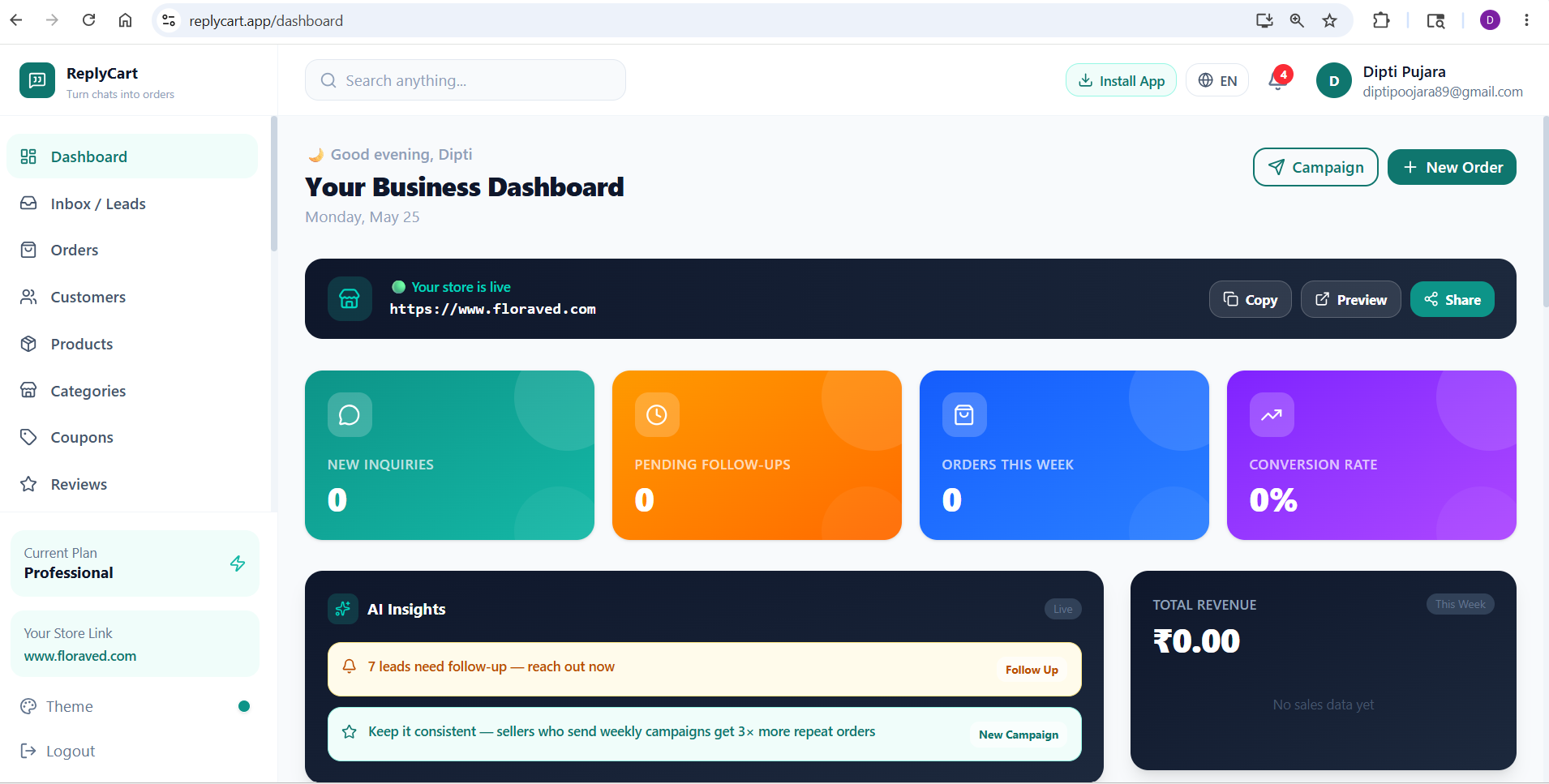1549x784 pixels.
Task: Click the Search anything field
Action: (466, 80)
